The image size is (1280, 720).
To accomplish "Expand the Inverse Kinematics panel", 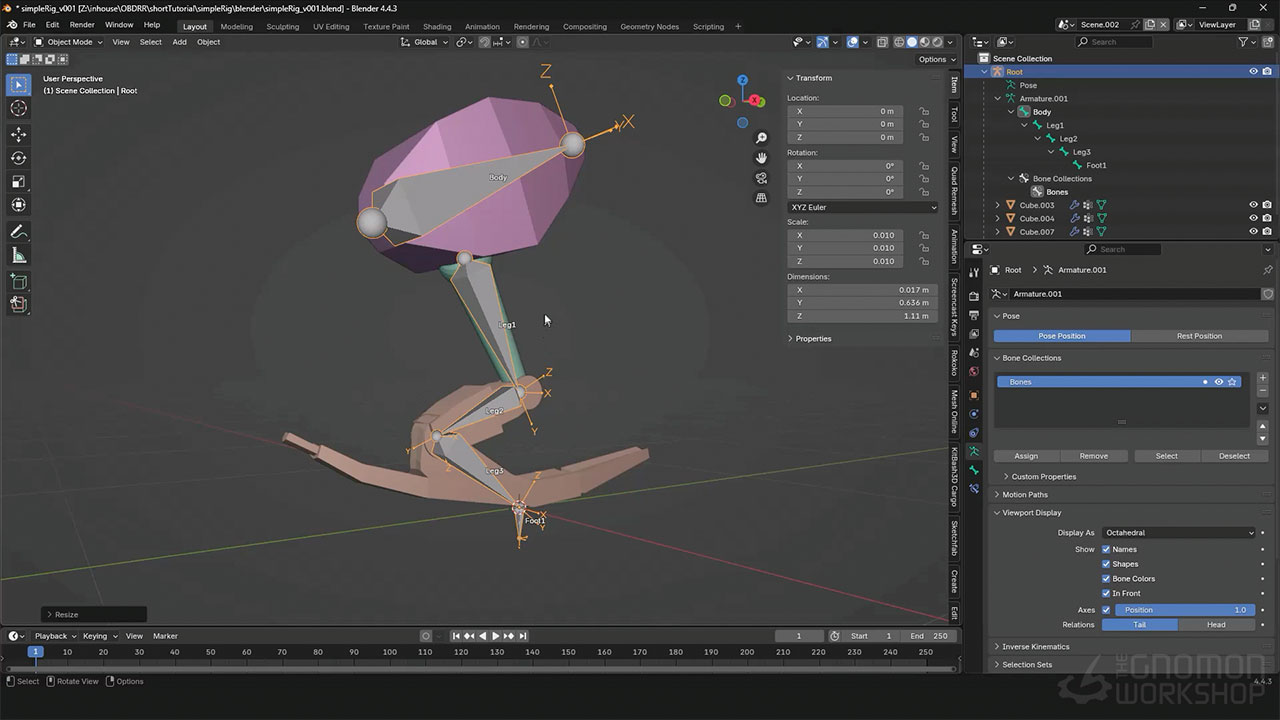I will click(1035, 647).
